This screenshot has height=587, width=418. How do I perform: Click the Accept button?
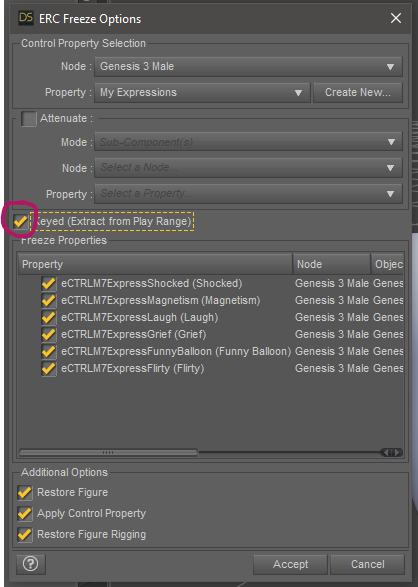[x=290, y=564]
